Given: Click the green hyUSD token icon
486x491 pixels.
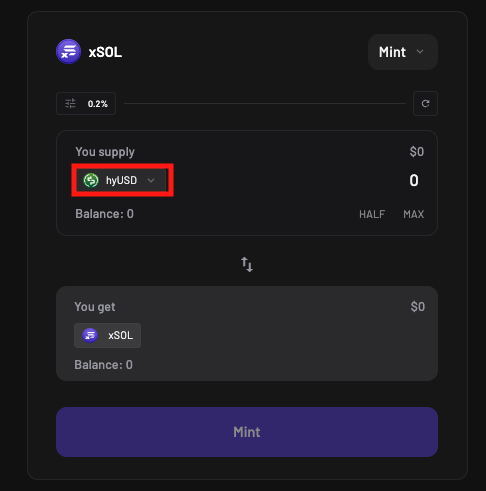Looking at the screenshot, I should pos(91,180).
